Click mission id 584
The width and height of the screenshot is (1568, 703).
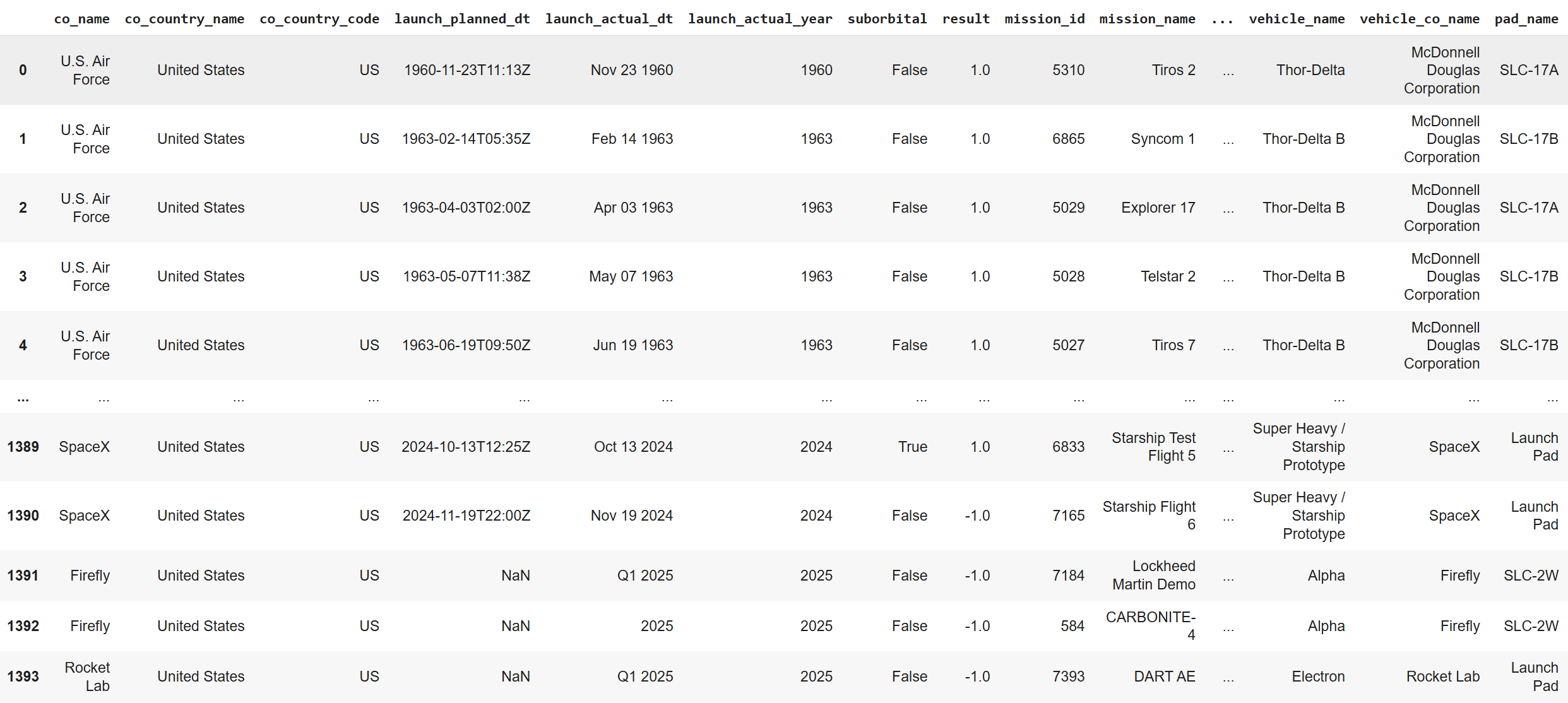pyautogui.click(x=1072, y=626)
